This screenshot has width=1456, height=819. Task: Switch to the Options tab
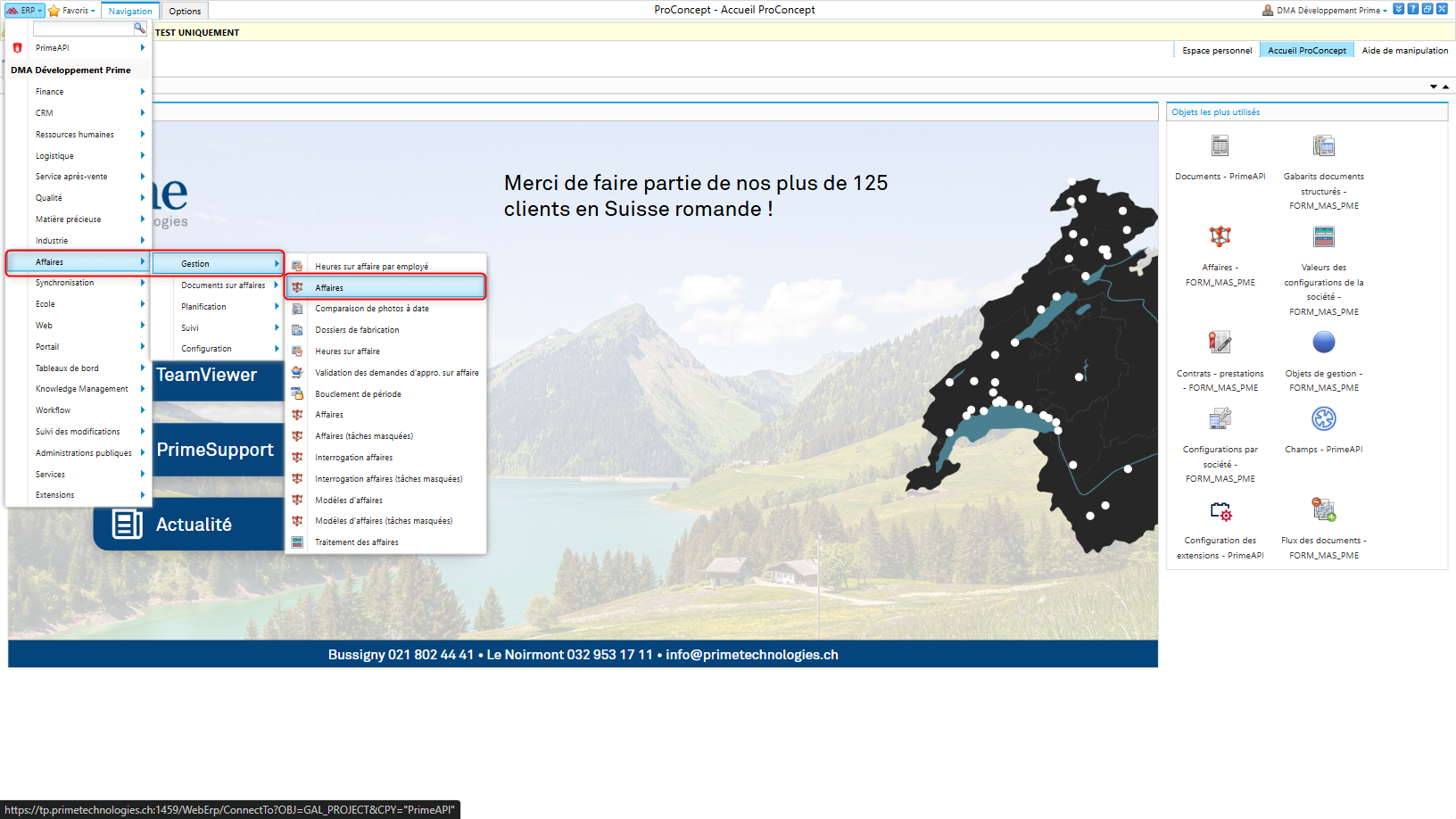tap(185, 12)
